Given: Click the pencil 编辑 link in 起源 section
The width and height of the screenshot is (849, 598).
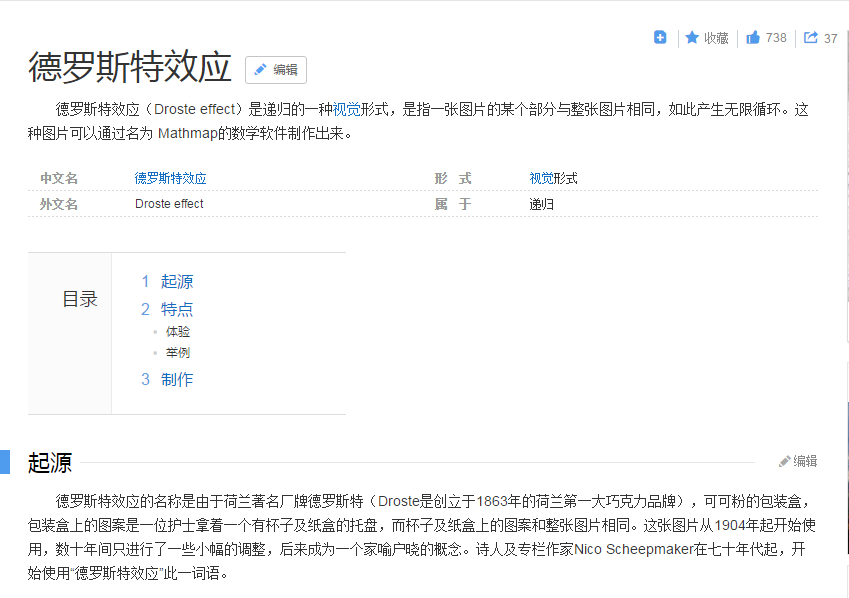Looking at the screenshot, I should click(798, 461).
